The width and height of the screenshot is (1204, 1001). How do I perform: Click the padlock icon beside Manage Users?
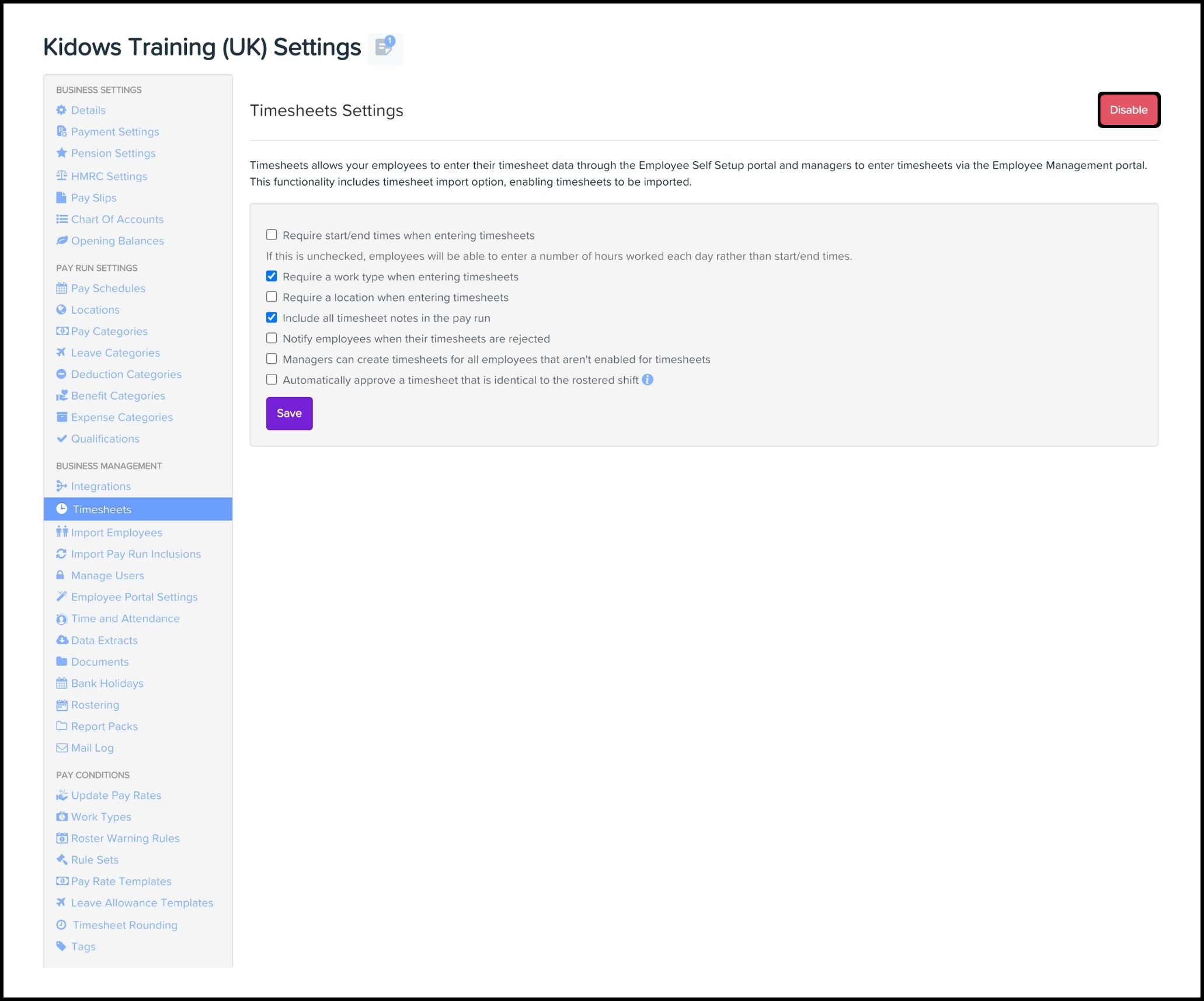click(60, 575)
